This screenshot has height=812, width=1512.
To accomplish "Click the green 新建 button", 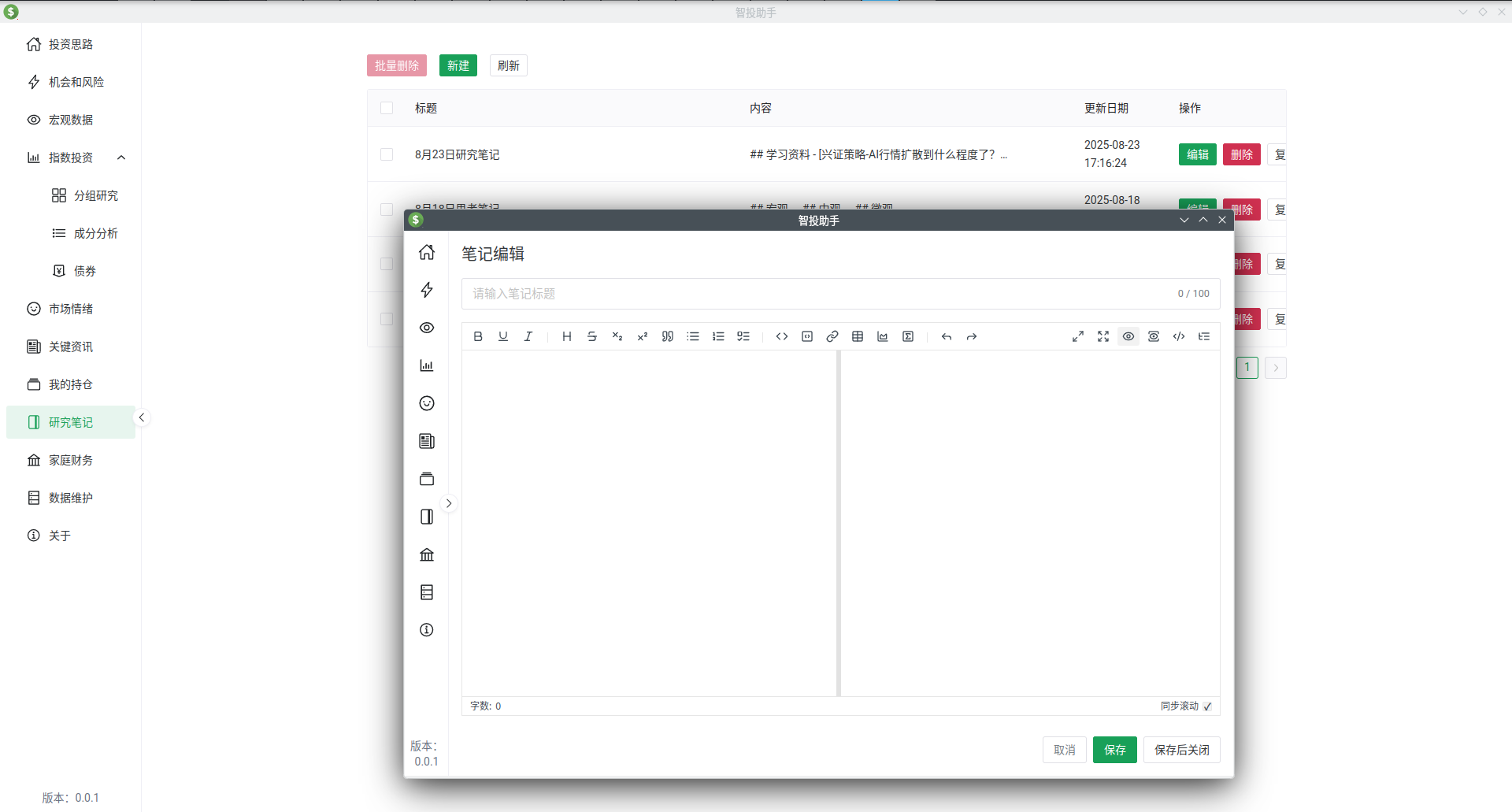I will (458, 65).
